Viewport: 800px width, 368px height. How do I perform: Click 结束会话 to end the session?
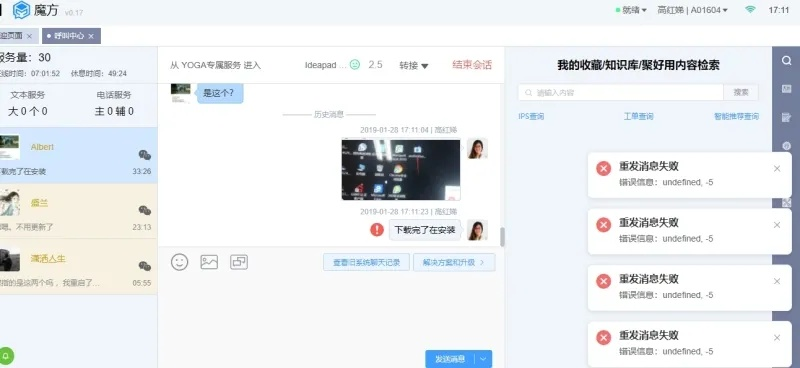coord(472,65)
